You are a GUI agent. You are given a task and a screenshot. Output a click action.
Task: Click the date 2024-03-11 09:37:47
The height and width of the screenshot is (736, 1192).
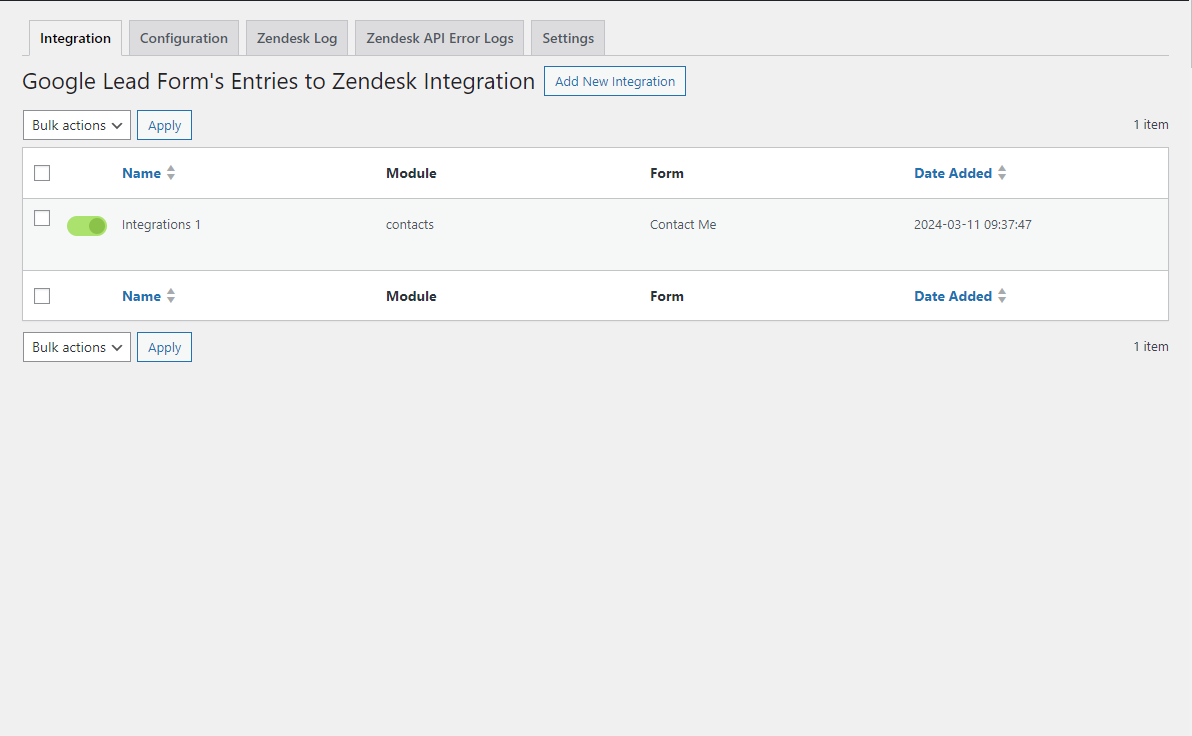point(972,224)
